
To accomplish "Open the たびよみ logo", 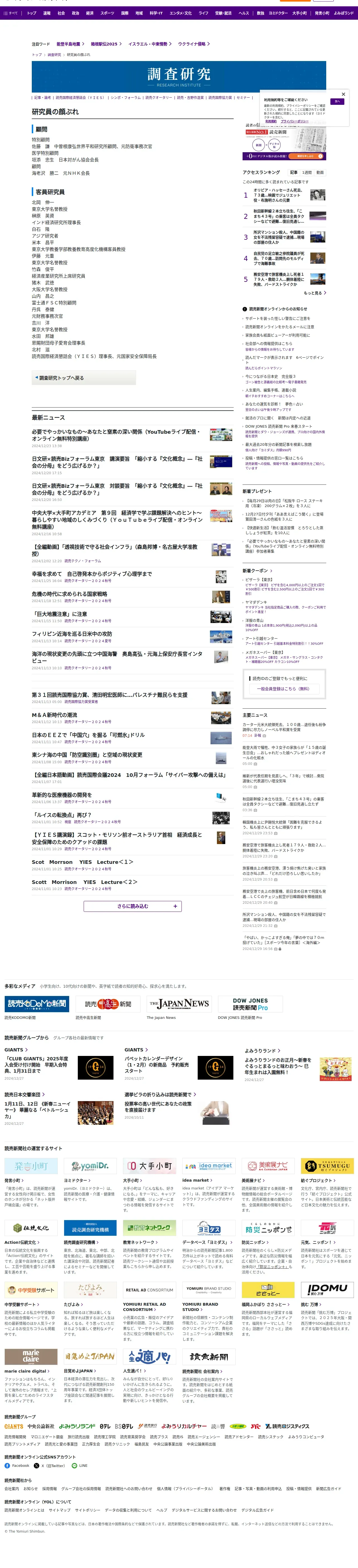I will [90, 1289].
